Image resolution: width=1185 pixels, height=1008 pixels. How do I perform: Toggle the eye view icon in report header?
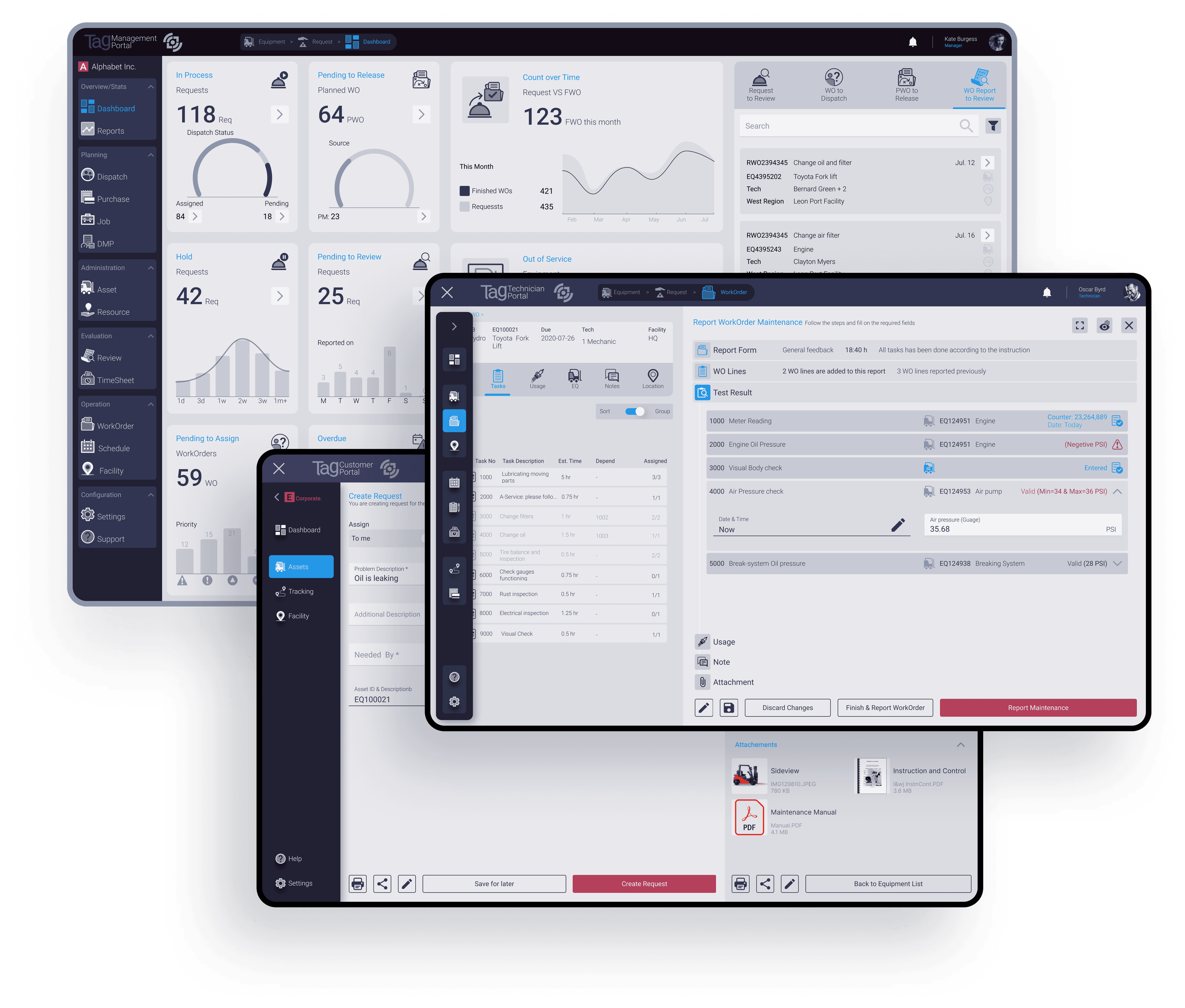(1104, 325)
